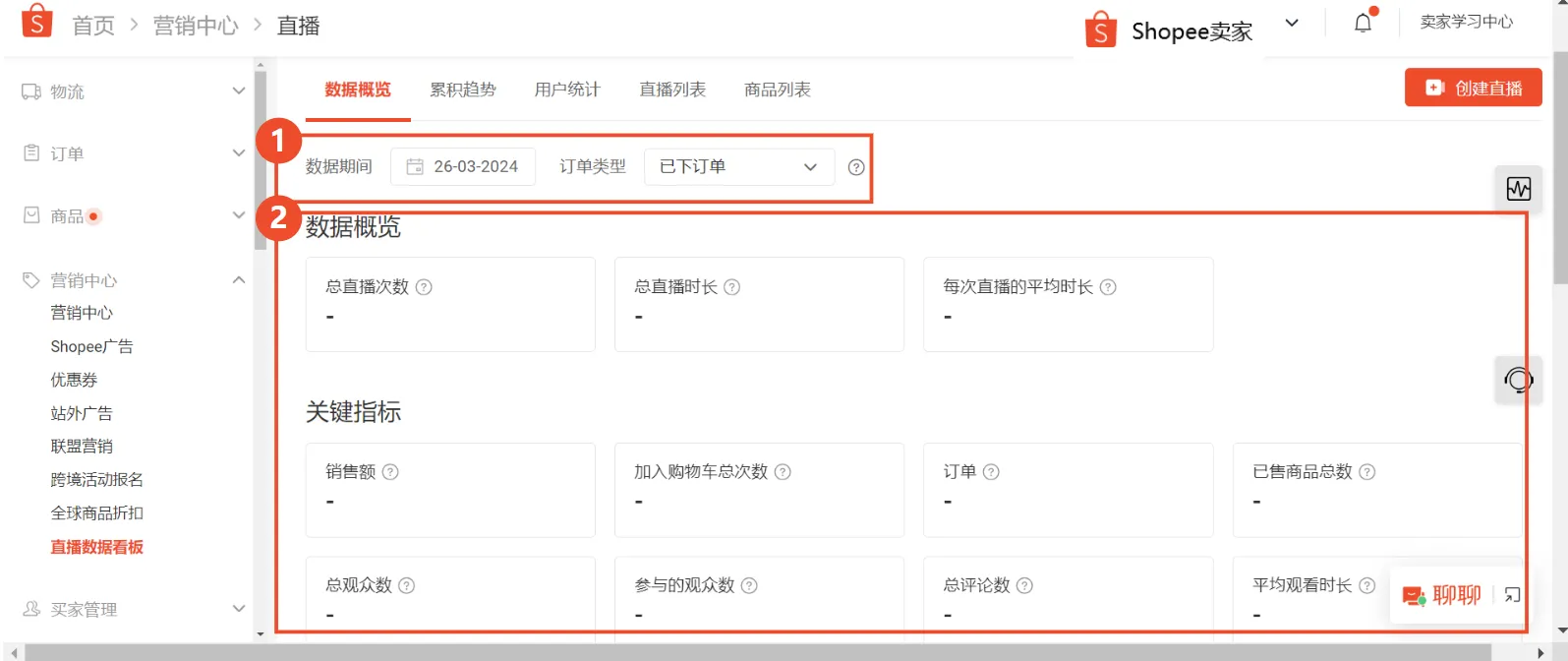Viewport: 1568px width, 661px height.
Task: Click the Shopee卖家 account logo
Action: click(x=1100, y=30)
